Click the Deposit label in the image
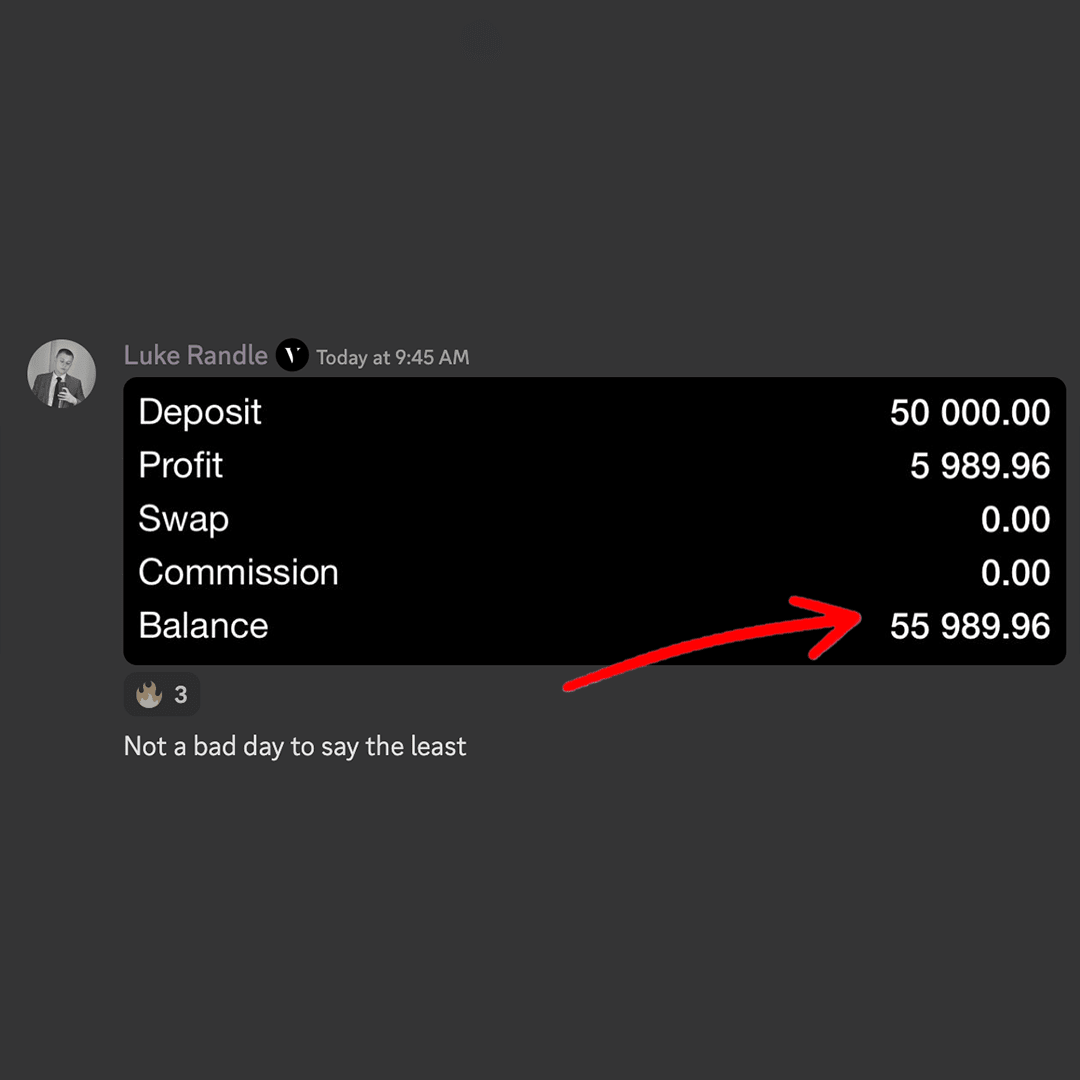The width and height of the screenshot is (1080, 1080). (200, 412)
